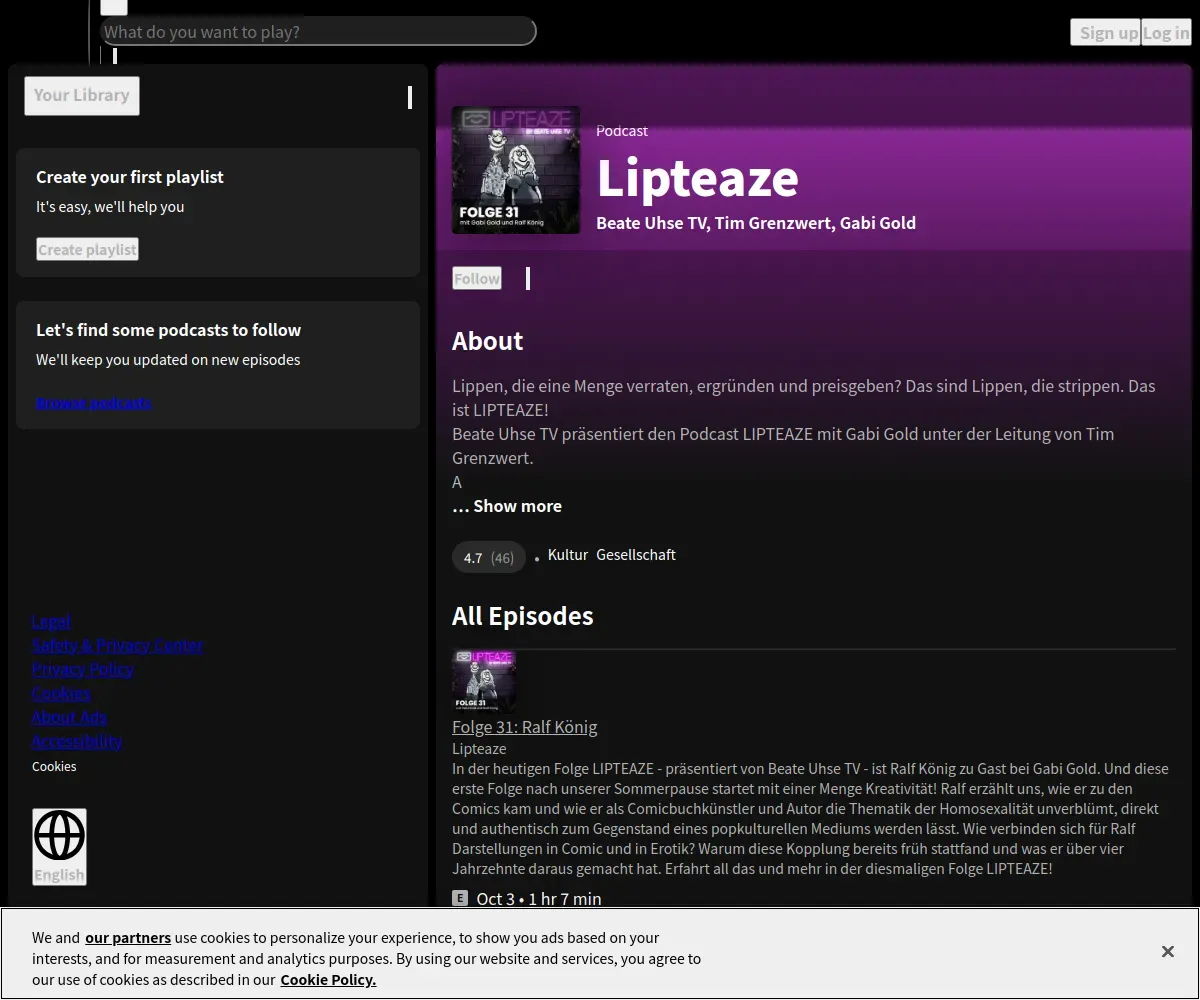Open Safety & Privacy Center link
Image resolution: width=1200 pixels, height=1000 pixels.
point(118,645)
